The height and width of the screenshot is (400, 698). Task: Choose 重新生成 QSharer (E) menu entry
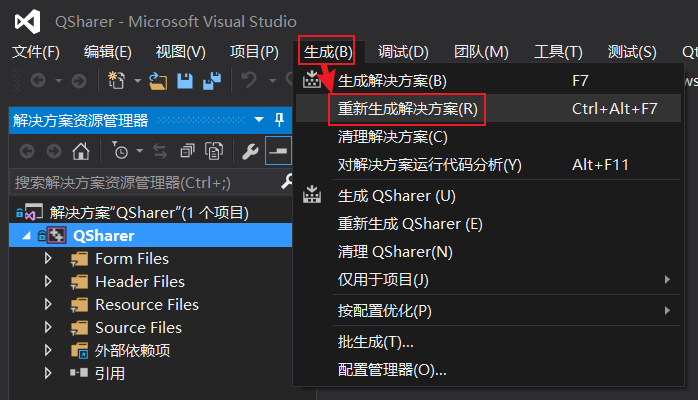pos(488,224)
